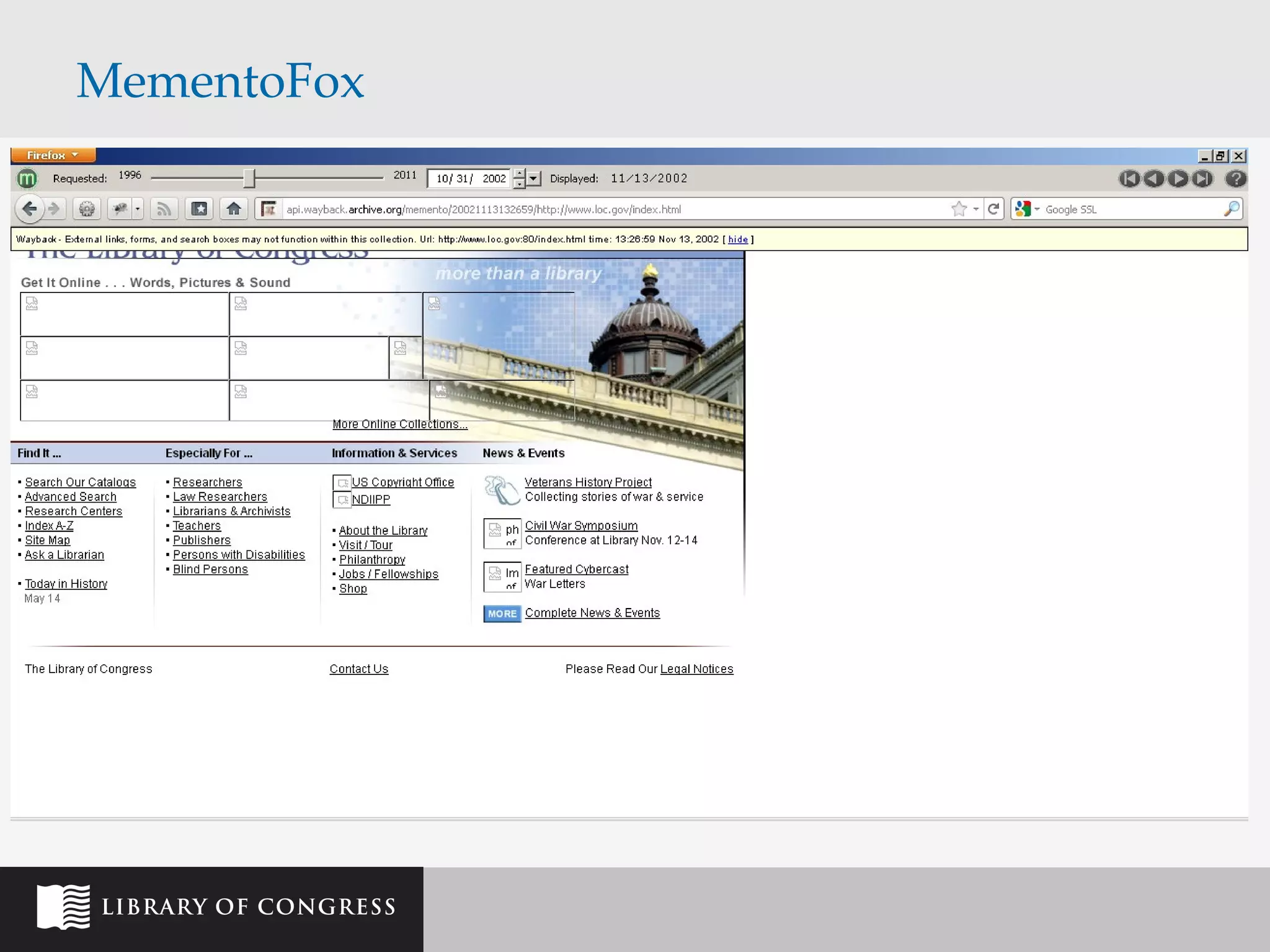Open Advanced Search link

click(71, 497)
